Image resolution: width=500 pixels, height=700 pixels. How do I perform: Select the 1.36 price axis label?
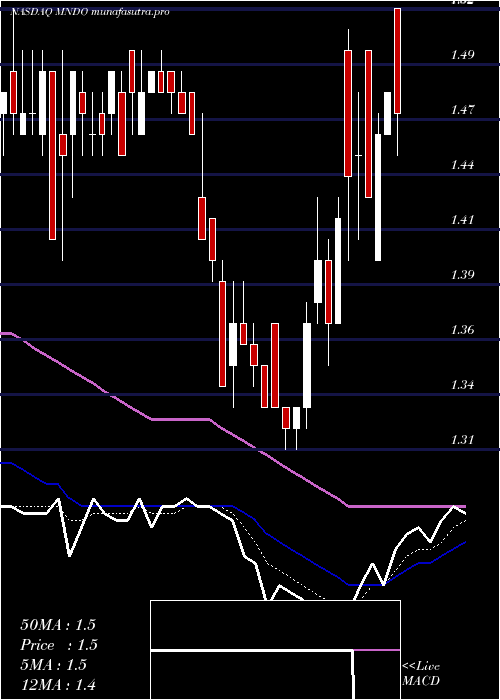(x=462, y=330)
